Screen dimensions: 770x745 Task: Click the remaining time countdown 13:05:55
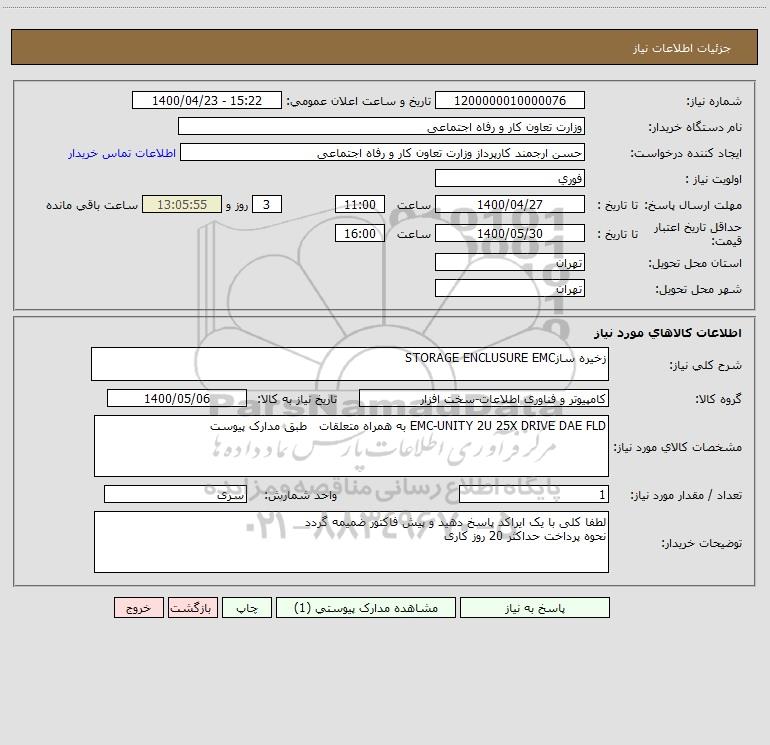tap(182, 204)
